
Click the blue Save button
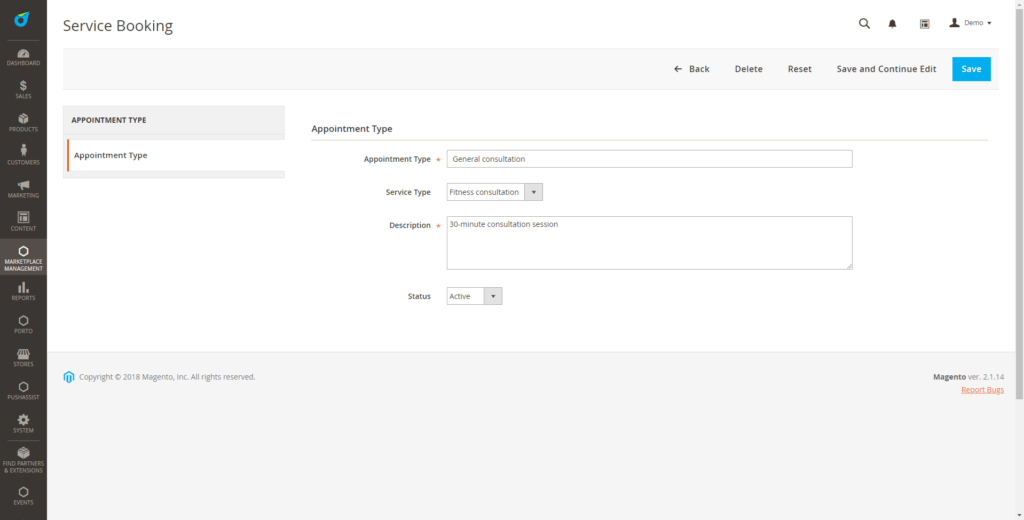click(971, 69)
